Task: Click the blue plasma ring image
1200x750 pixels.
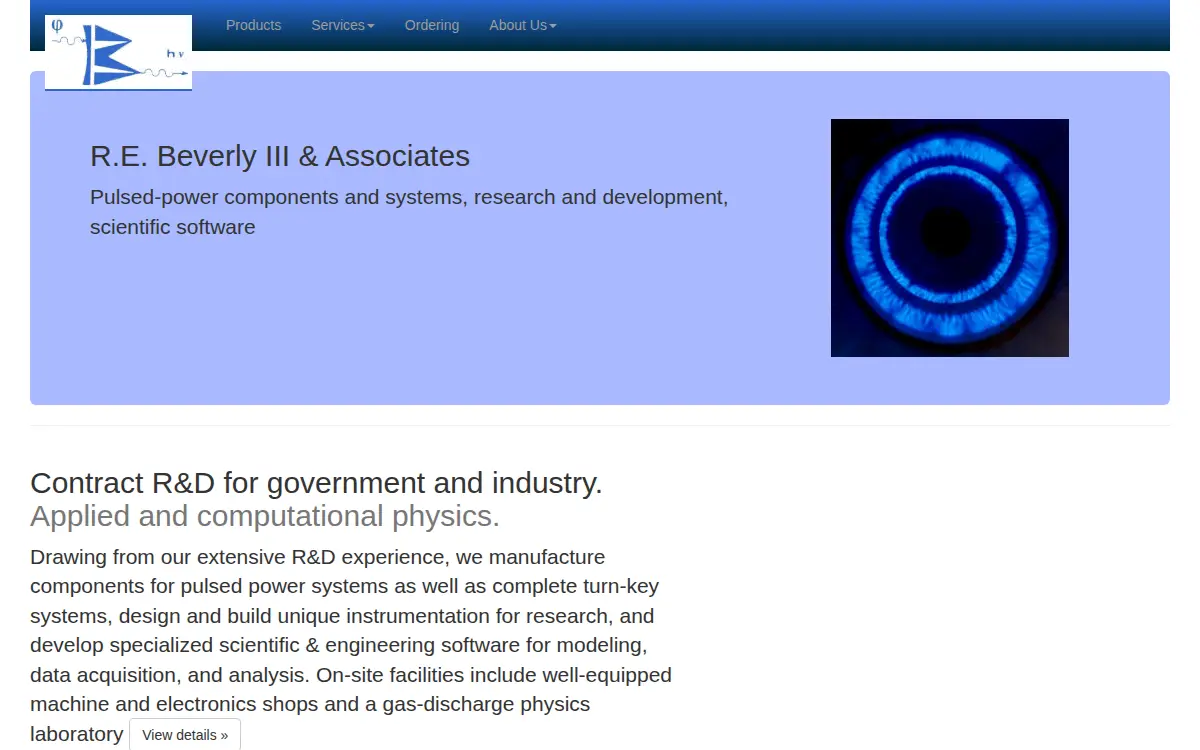Action: coord(950,238)
